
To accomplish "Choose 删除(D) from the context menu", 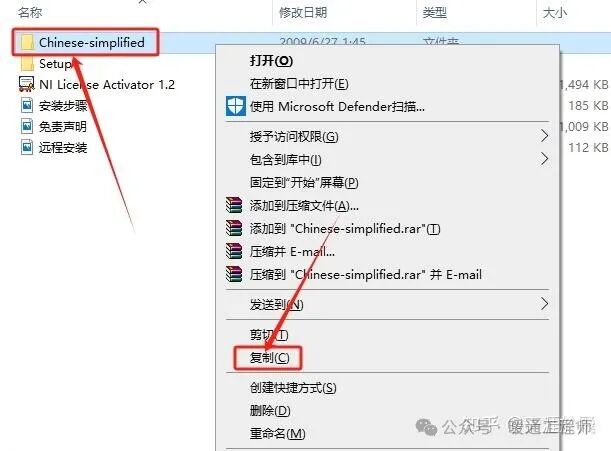I will coord(270,410).
